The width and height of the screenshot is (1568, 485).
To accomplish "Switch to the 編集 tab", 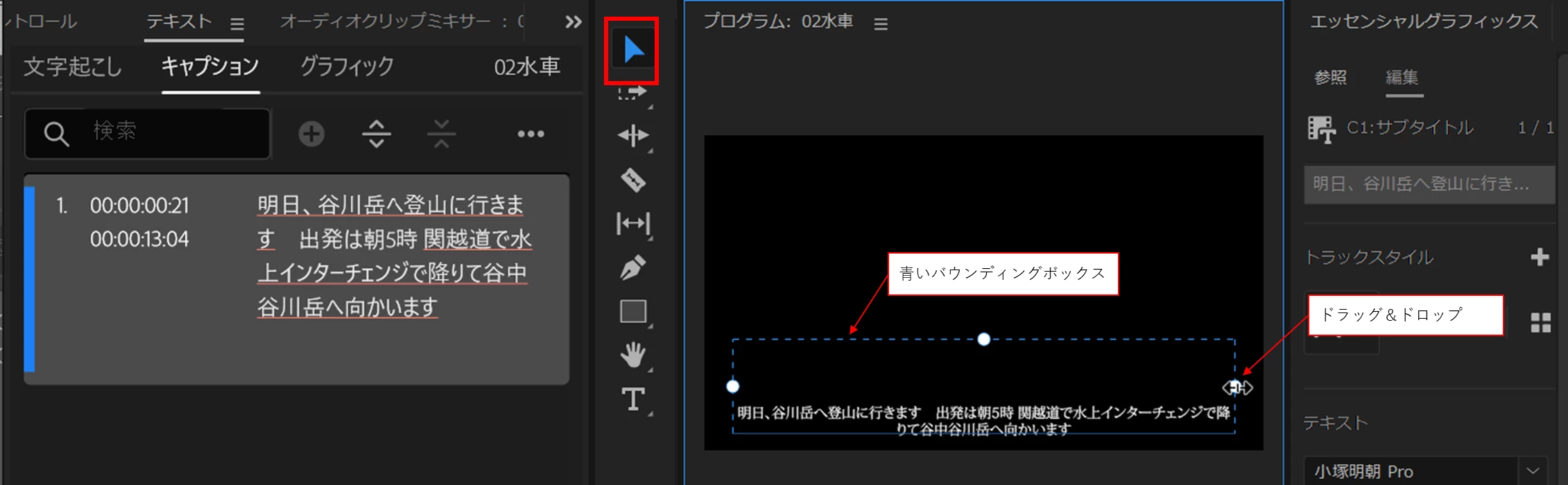I will tap(1402, 78).
